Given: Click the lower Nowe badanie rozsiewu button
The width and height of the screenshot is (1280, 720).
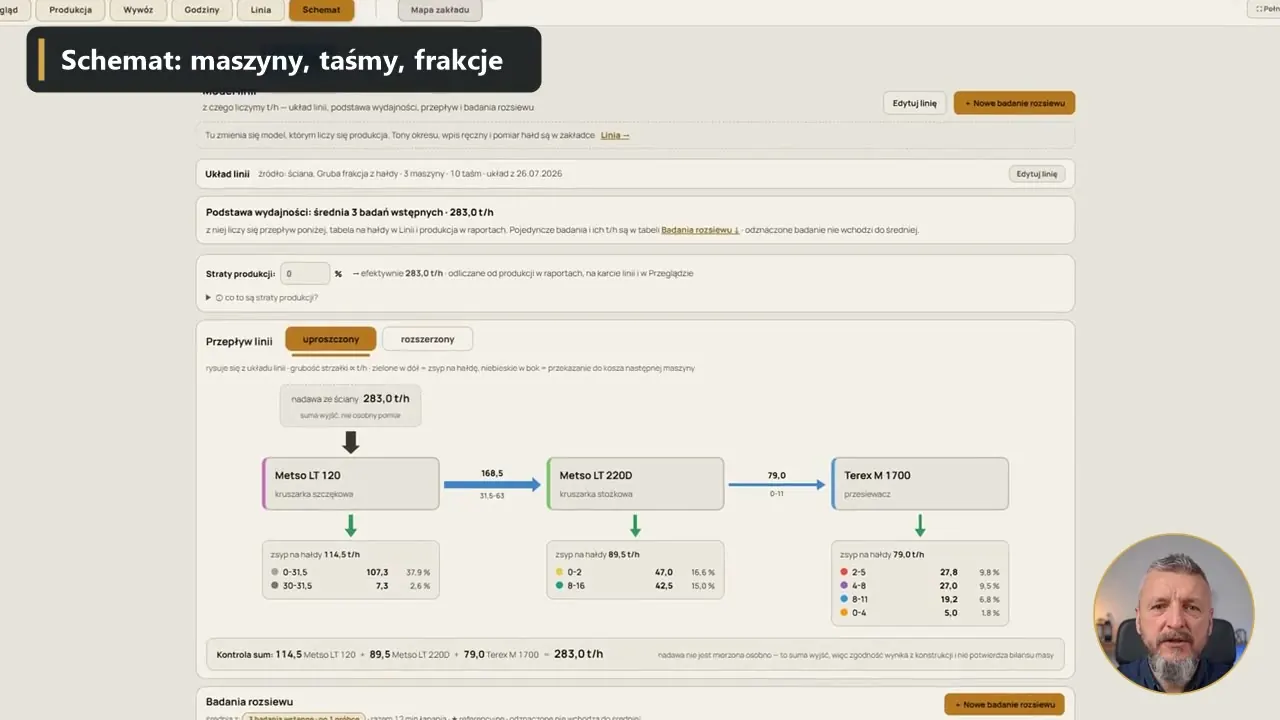Looking at the screenshot, I should (x=1004, y=704).
